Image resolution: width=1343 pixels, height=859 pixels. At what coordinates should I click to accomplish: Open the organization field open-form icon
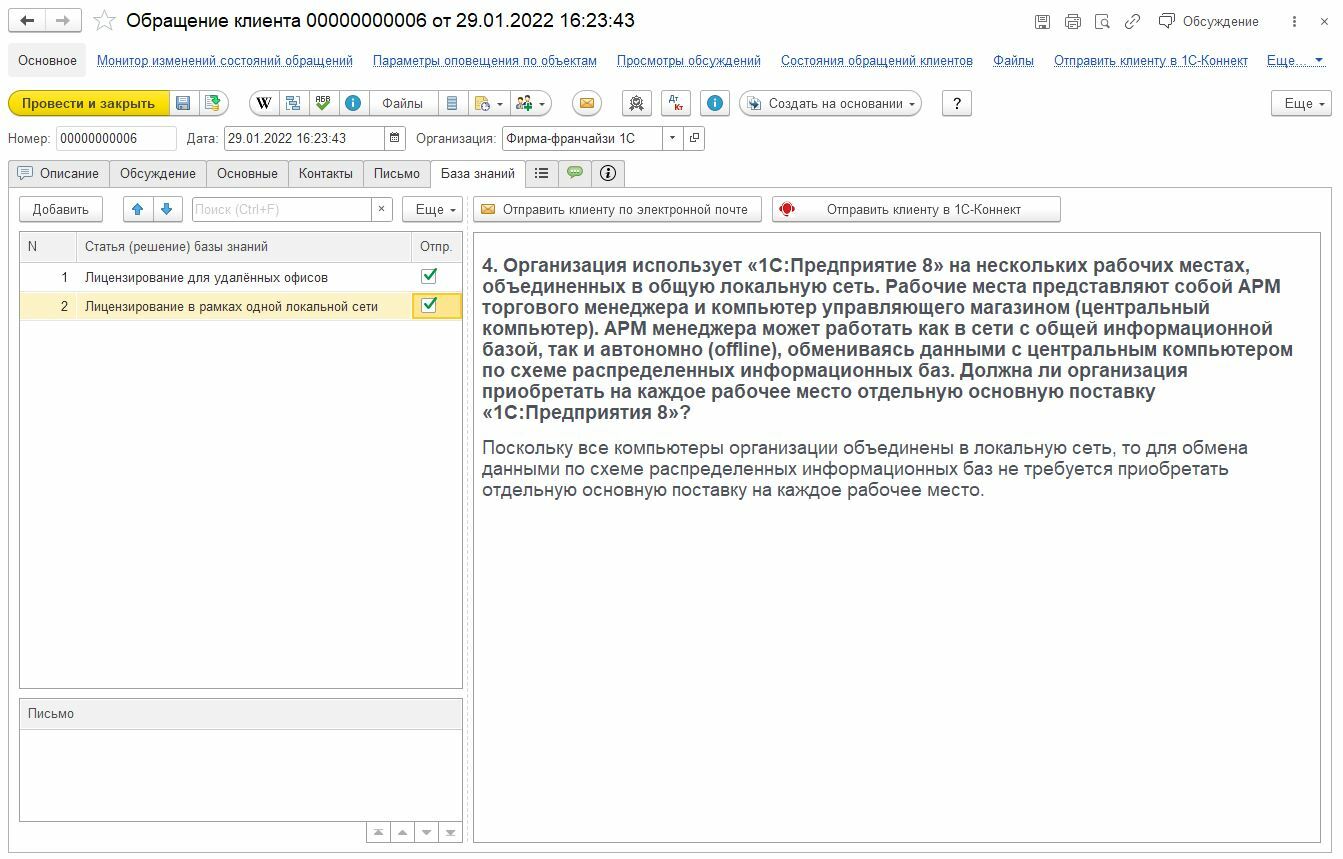[x=694, y=138]
